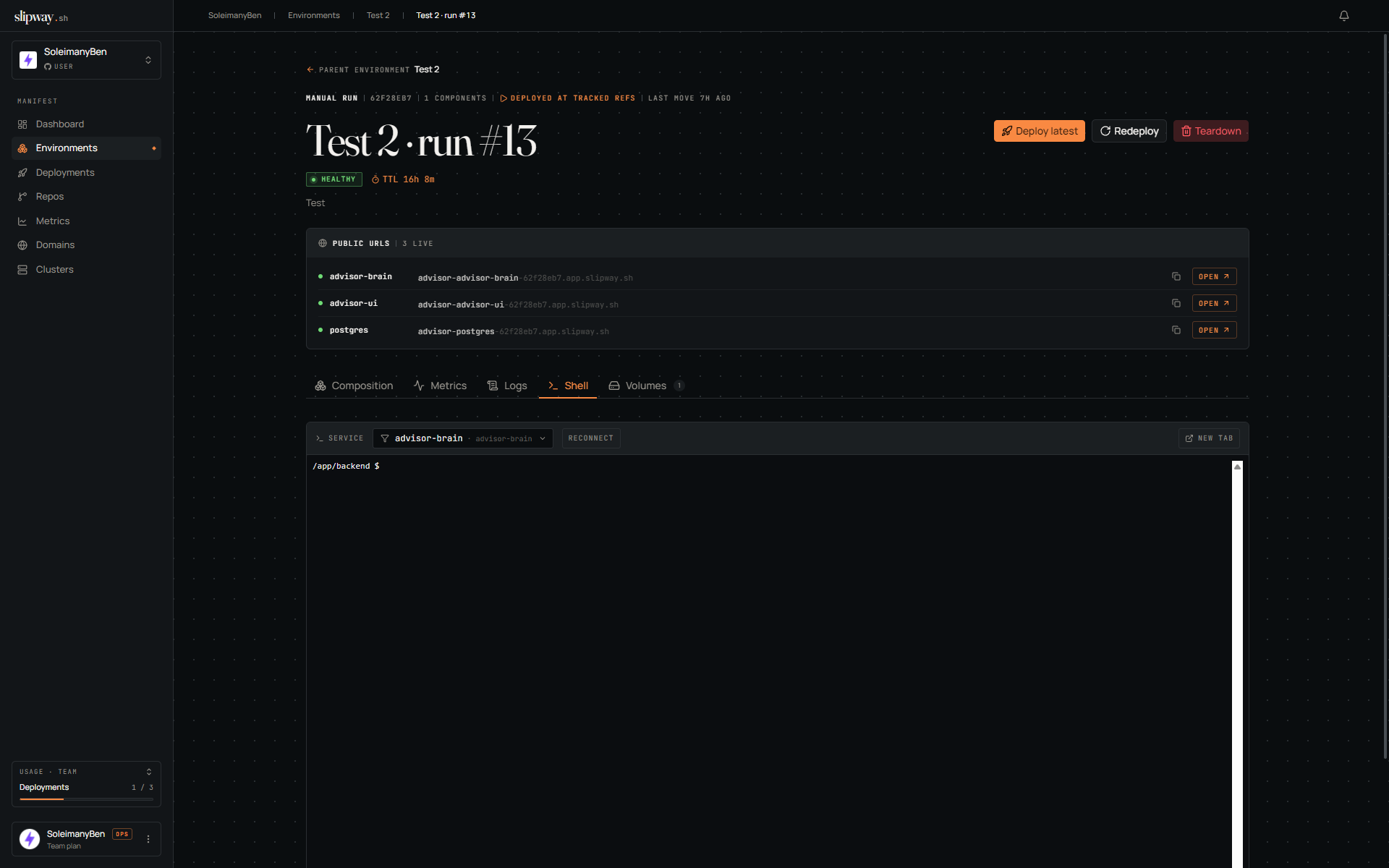Screen dimensions: 1389x868
Task: Open the advisor-brain service dropdown
Action: click(x=463, y=438)
